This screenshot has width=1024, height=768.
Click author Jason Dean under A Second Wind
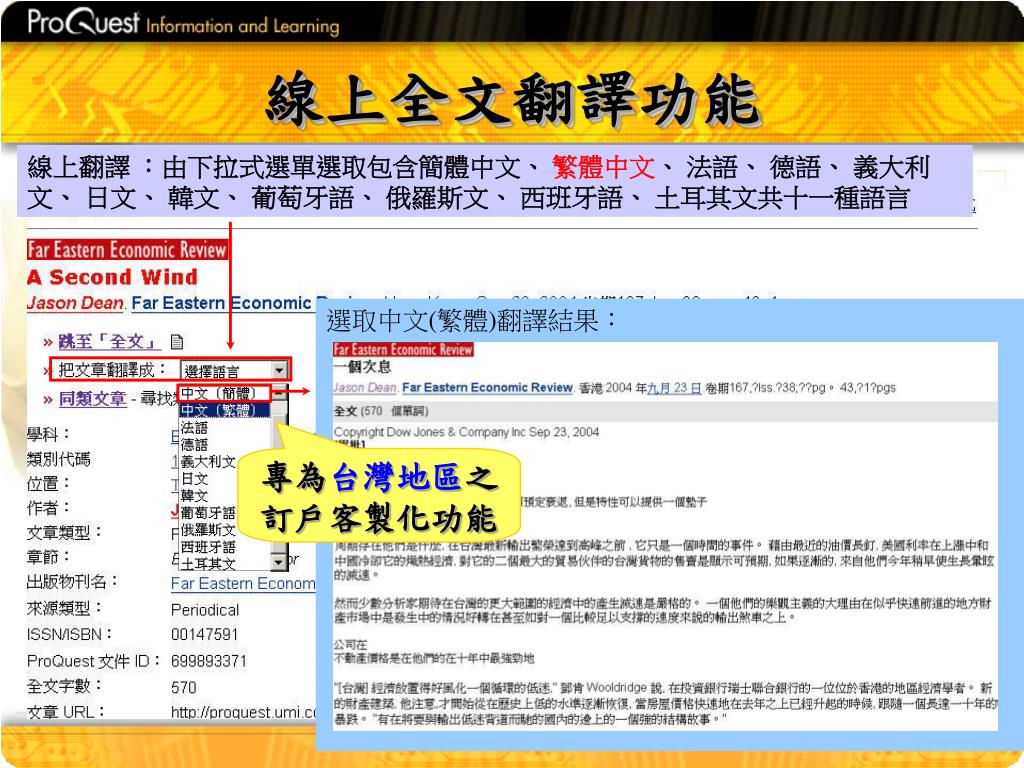tap(75, 303)
